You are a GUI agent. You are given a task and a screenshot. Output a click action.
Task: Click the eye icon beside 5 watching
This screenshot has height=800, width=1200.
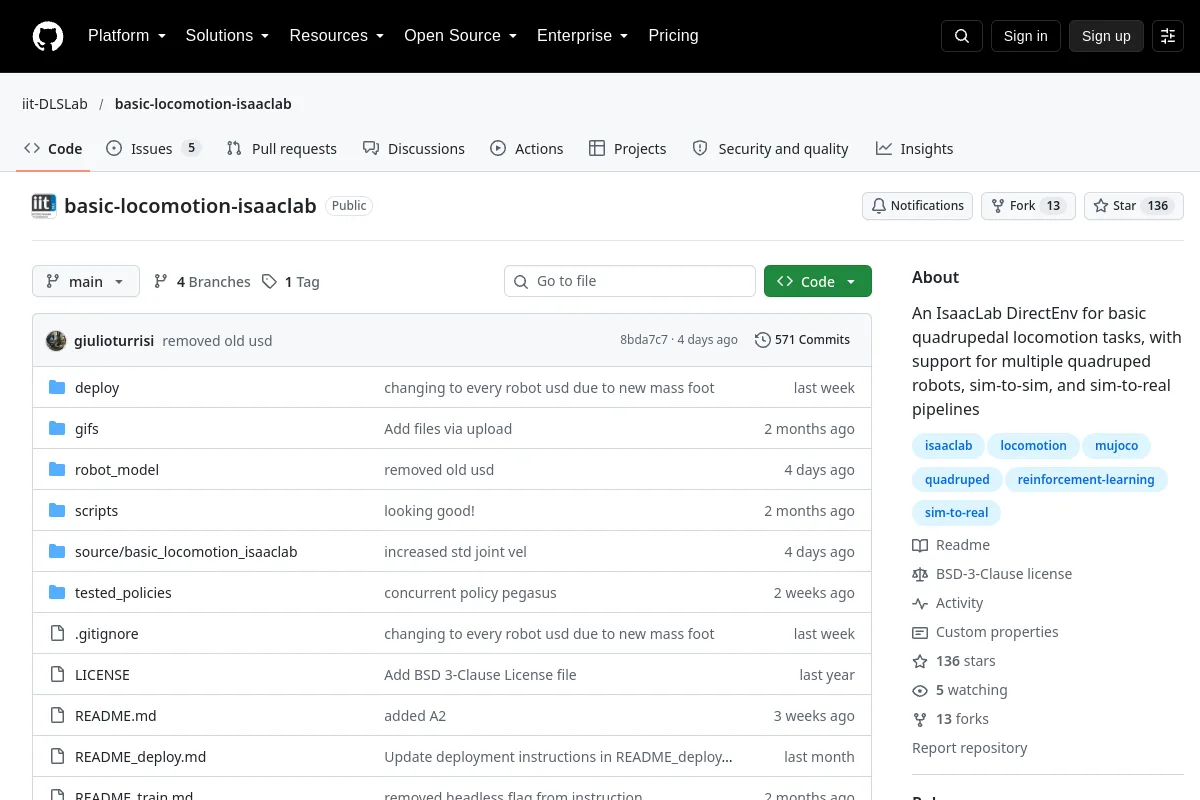[920, 690]
